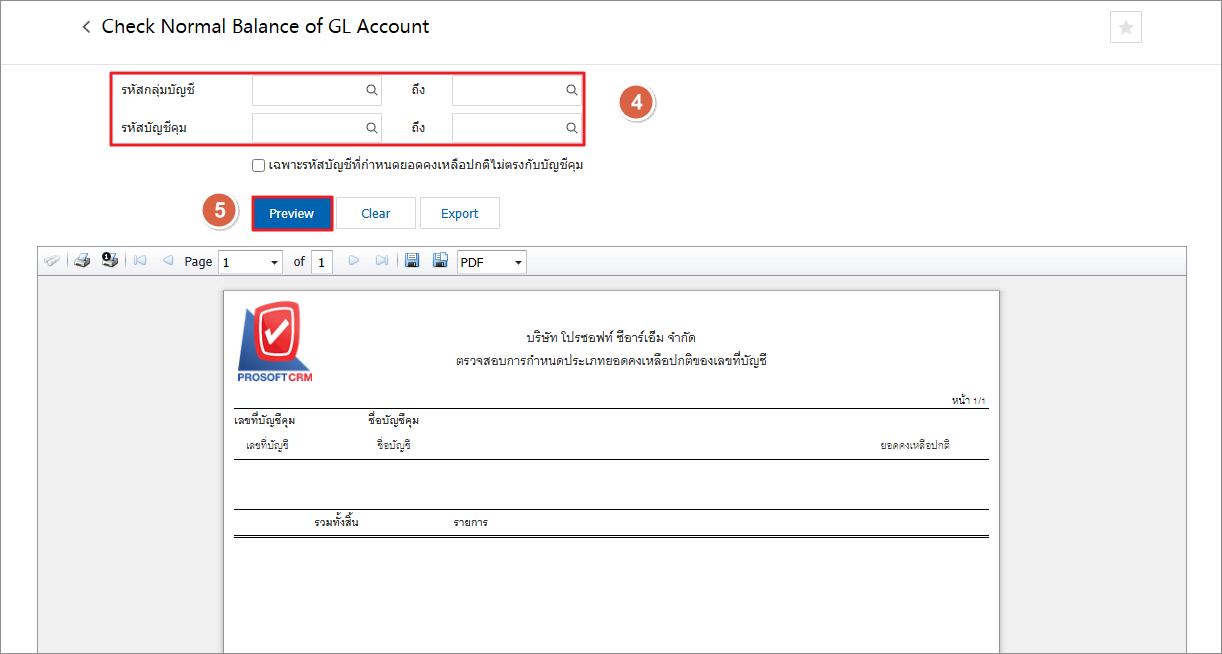Image resolution: width=1222 pixels, height=654 pixels.
Task: Go back using the left arrow
Action: click(86, 27)
